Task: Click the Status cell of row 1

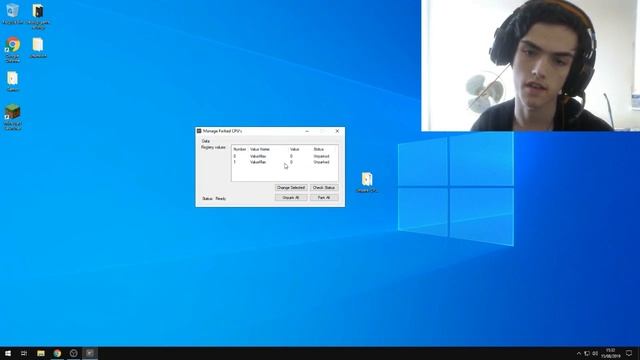Action: (x=321, y=162)
